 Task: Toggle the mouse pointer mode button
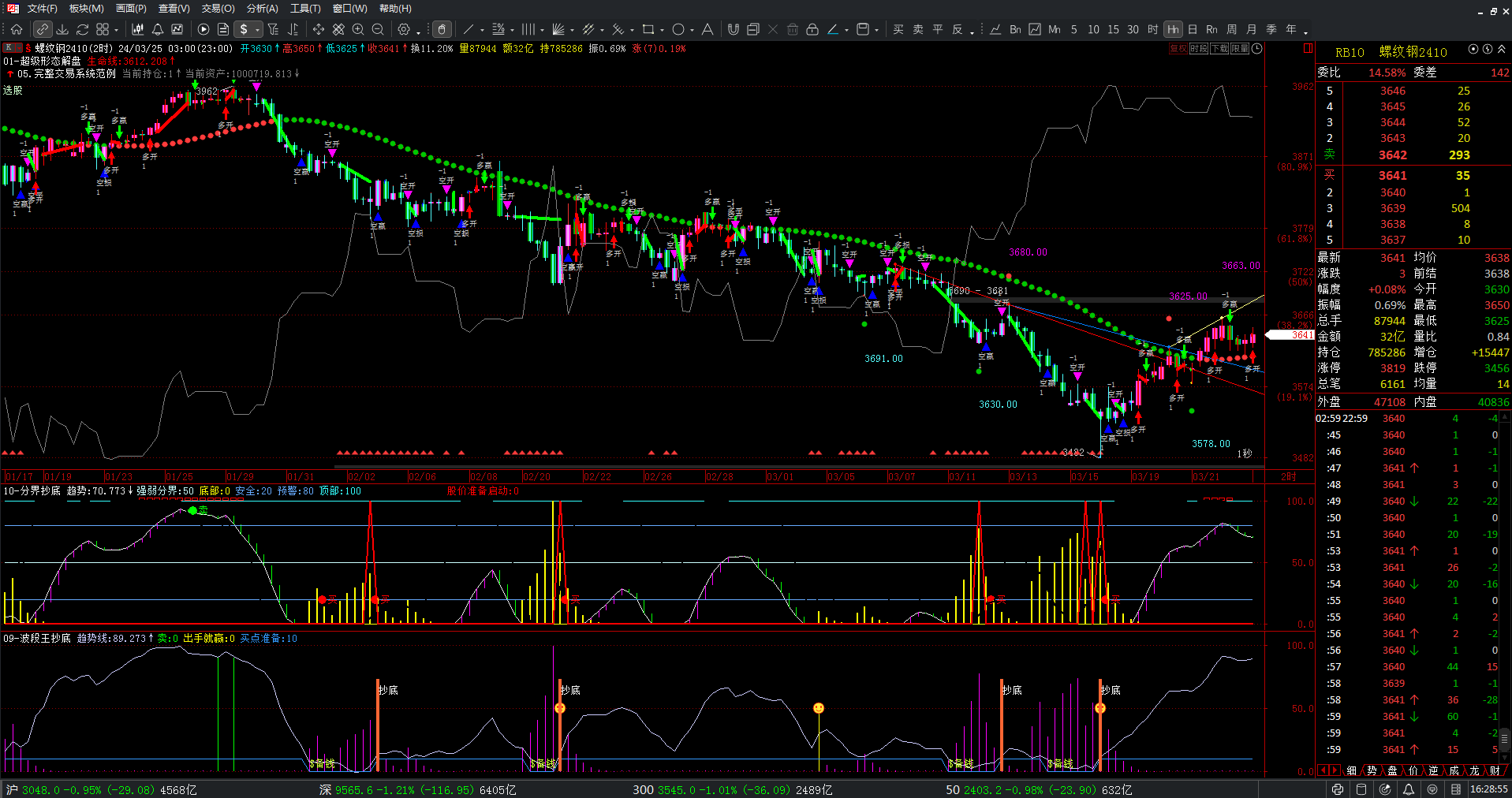[442, 29]
